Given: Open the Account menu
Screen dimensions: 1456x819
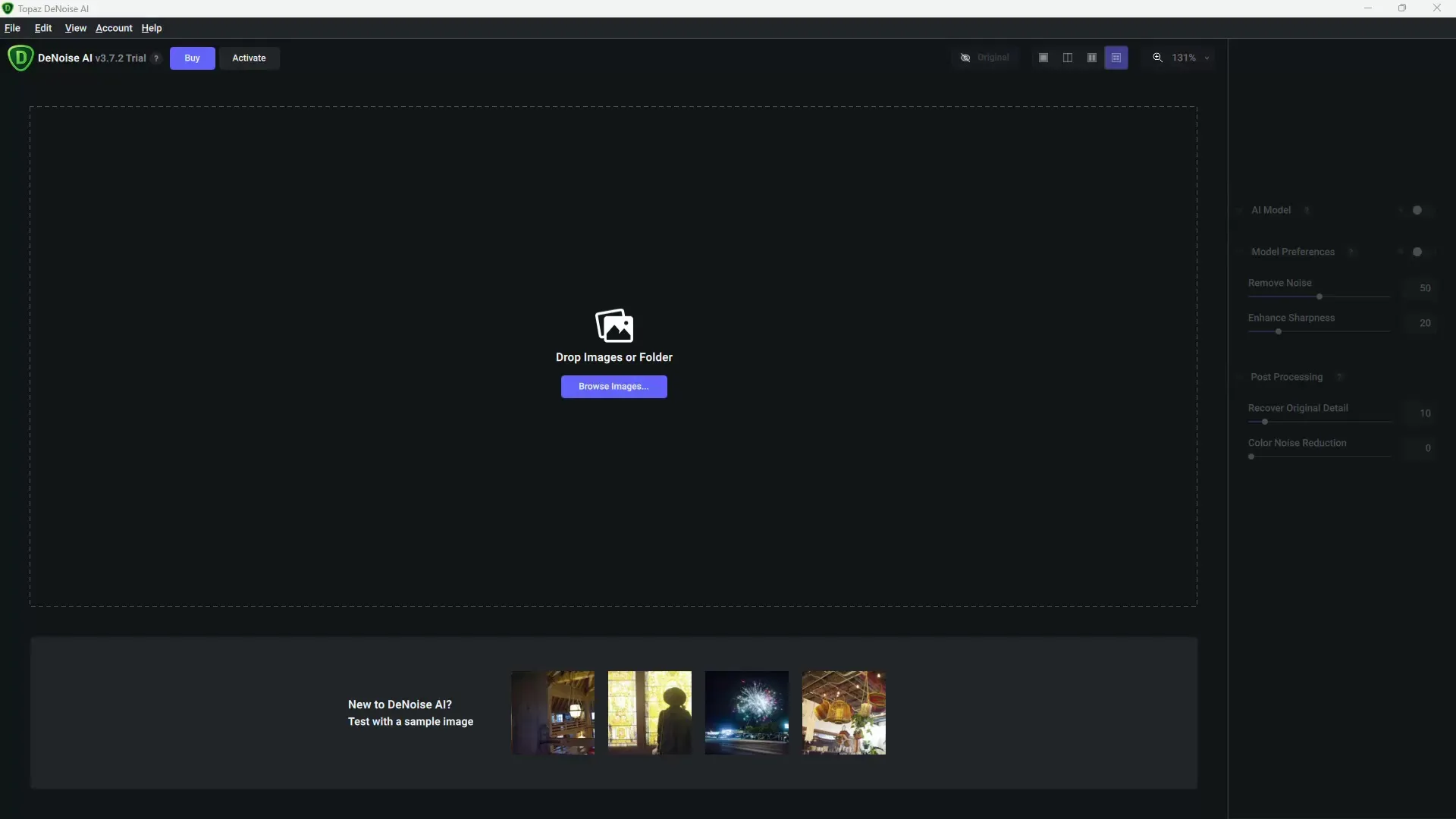Looking at the screenshot, I should pos(114,28).
